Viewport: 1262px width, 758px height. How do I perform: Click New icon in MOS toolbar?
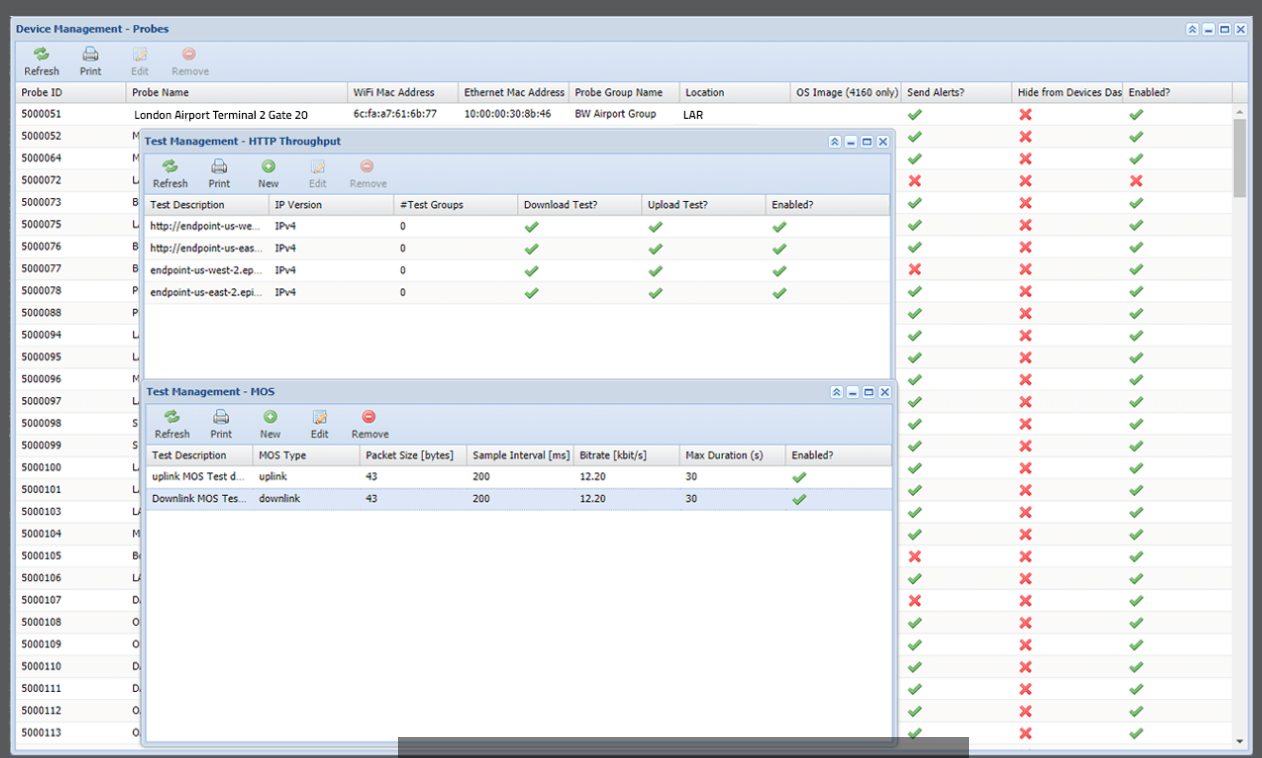(x=270, y=417)
